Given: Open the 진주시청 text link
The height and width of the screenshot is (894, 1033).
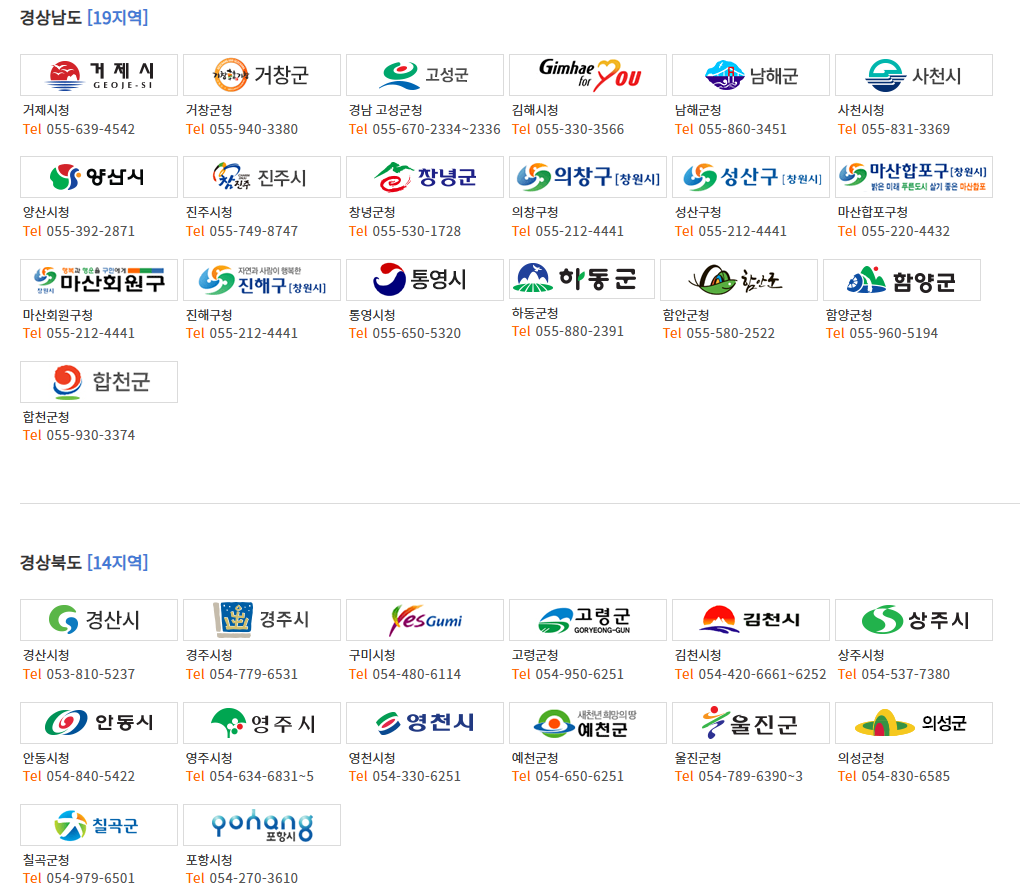Looking at the screenshot, I should coord(209,212).
